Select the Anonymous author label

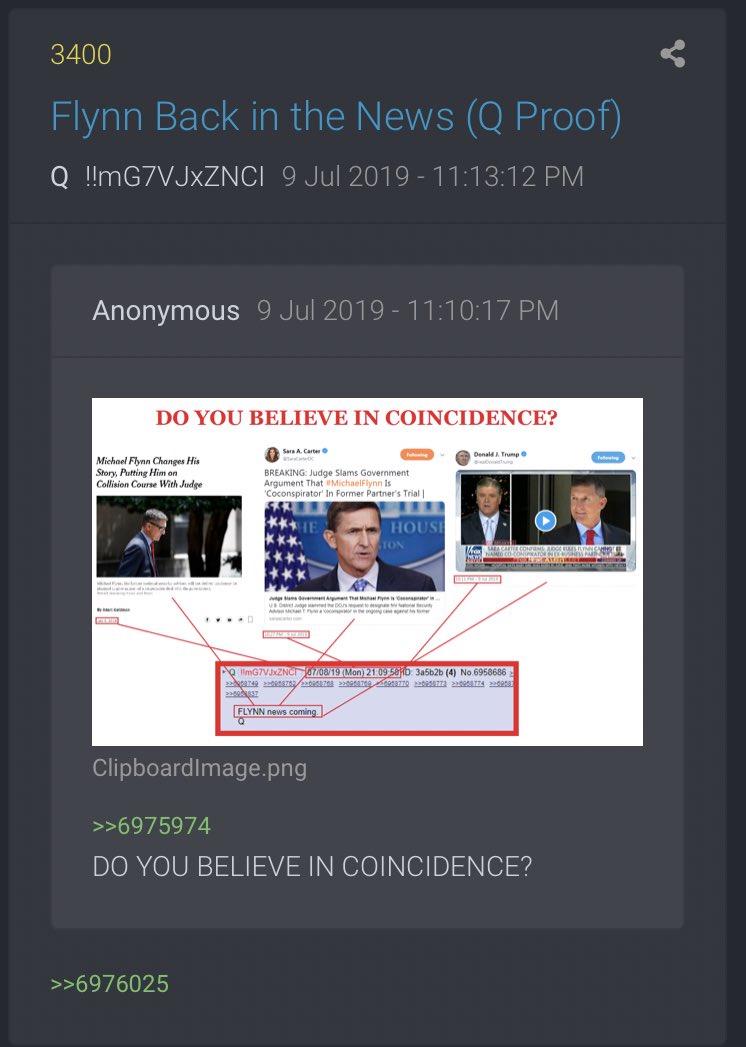tap(166, 310)
